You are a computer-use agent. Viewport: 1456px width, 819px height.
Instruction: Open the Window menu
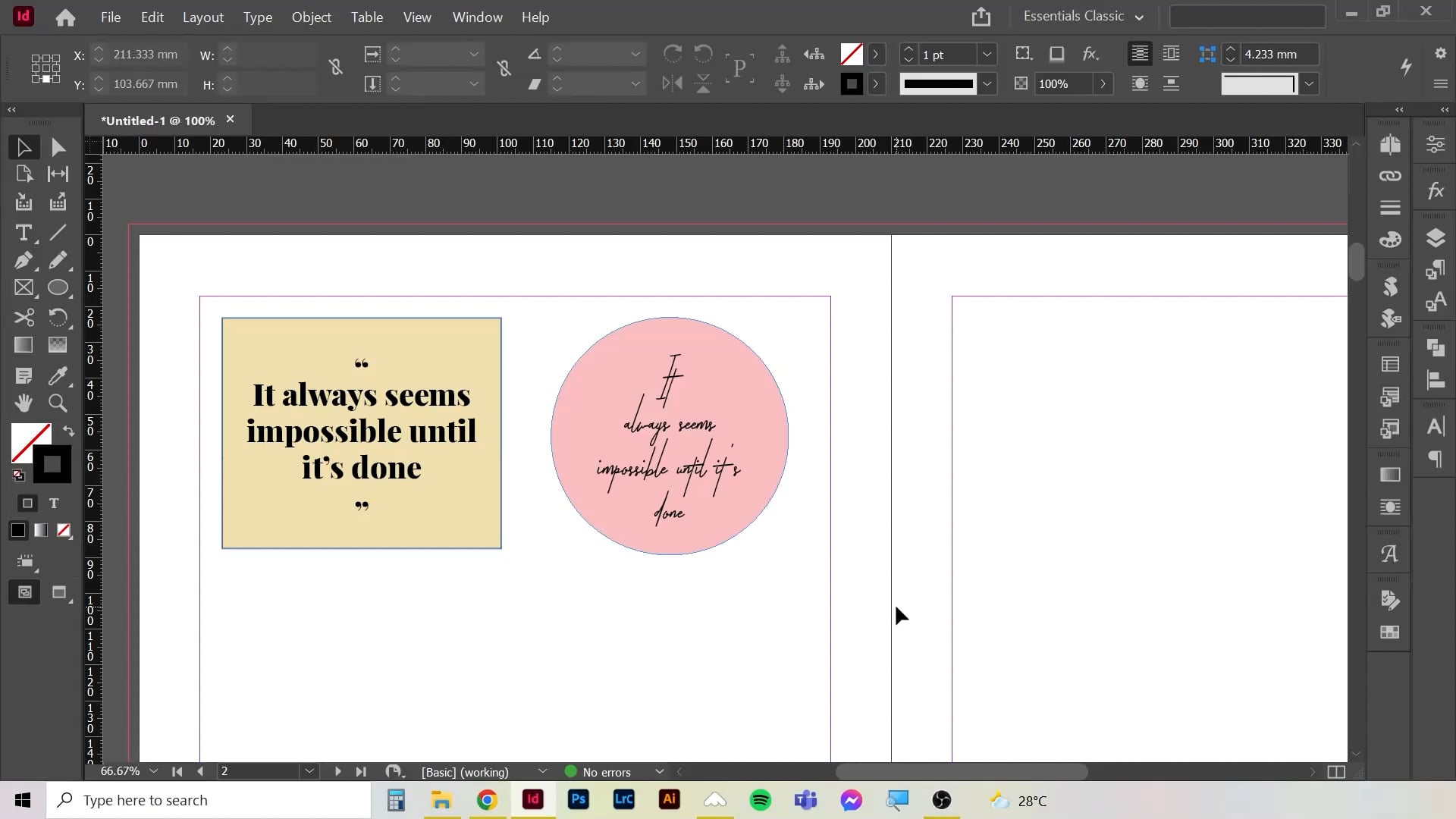(477, 17)
